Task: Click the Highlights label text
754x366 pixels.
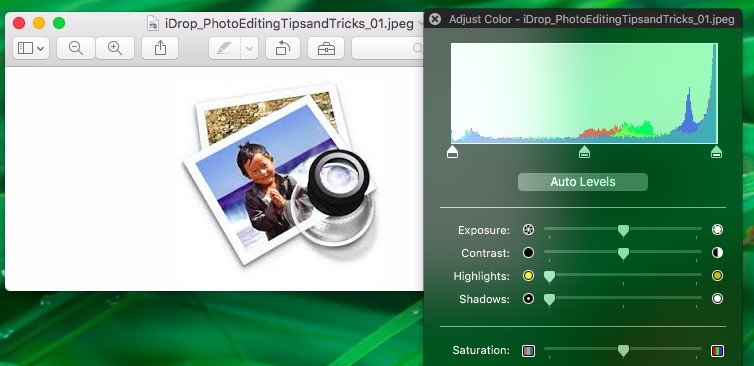Action: 481,277
